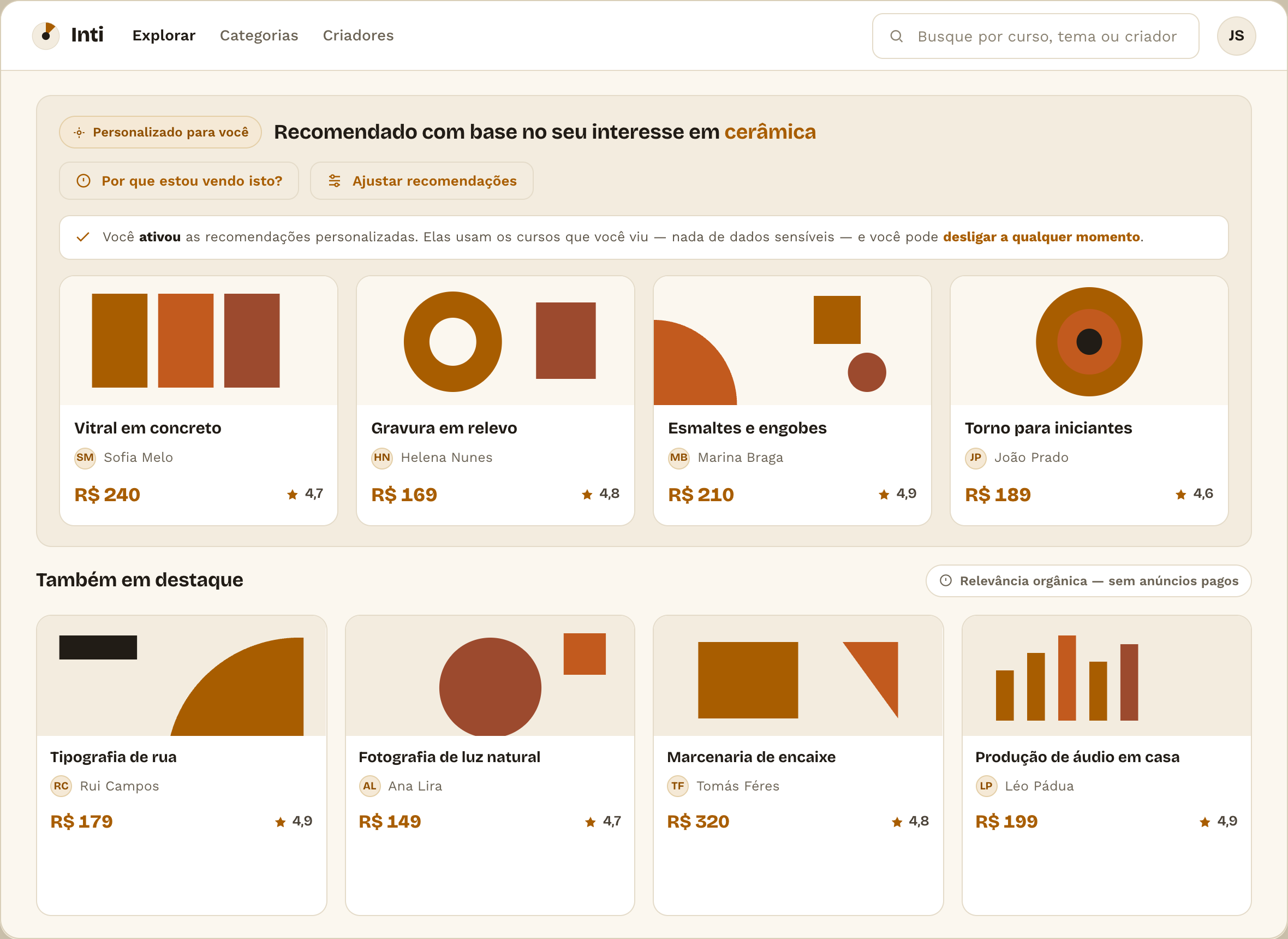This screenshot has height=939, width=1288.
Task: Click Ana Lira's AL avatar
Action: click(x=370, y=787)
